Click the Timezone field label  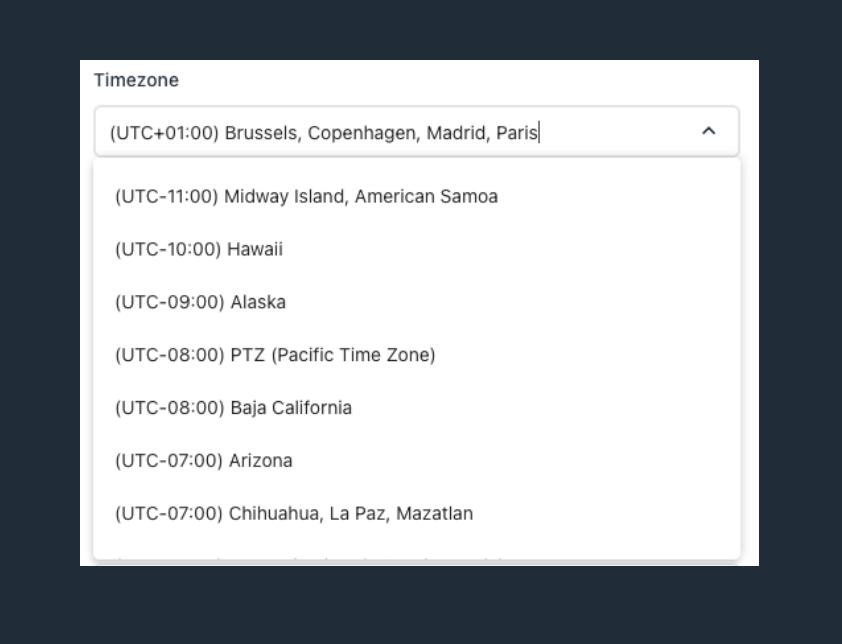(x=136, y=80)
